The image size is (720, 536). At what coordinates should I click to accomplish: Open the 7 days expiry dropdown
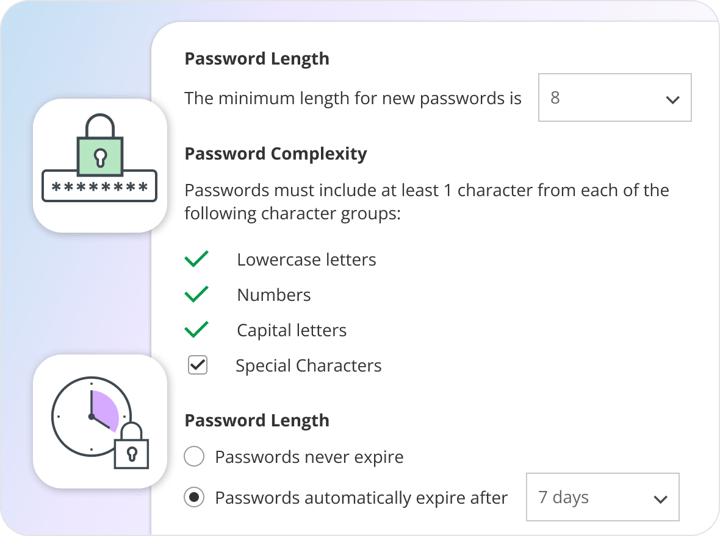[602, 497]
